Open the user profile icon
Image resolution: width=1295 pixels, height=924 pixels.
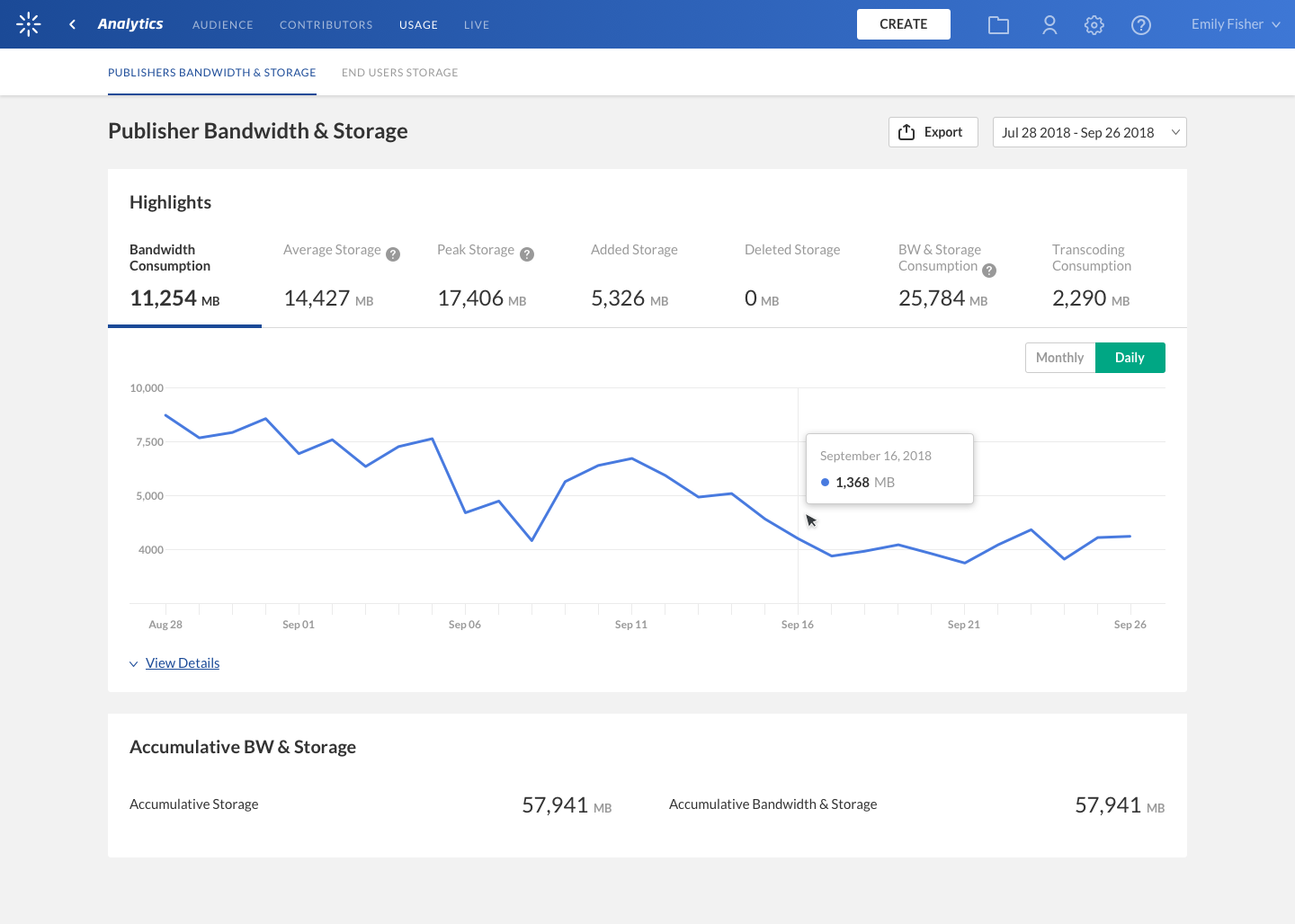pyautogui.click(x=1049, y=25)
